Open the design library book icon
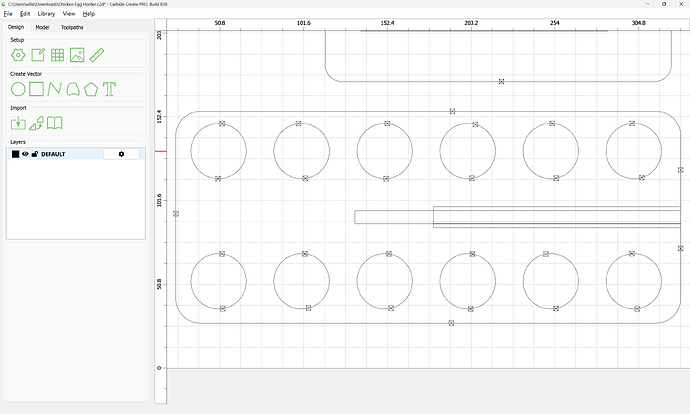The width and height of the screenshot is (690, 414). [x=56, y=123]
